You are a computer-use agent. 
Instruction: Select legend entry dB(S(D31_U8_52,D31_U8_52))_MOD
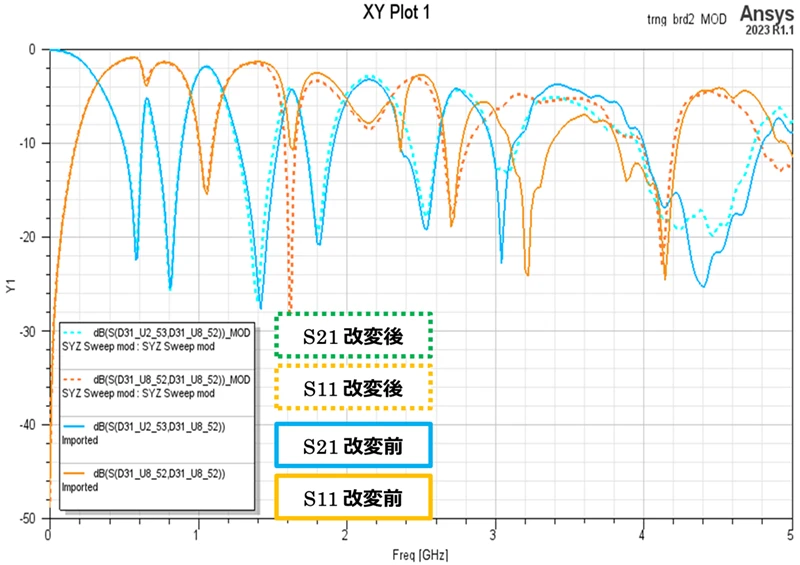pyautogui.click(x=171, y=381)
